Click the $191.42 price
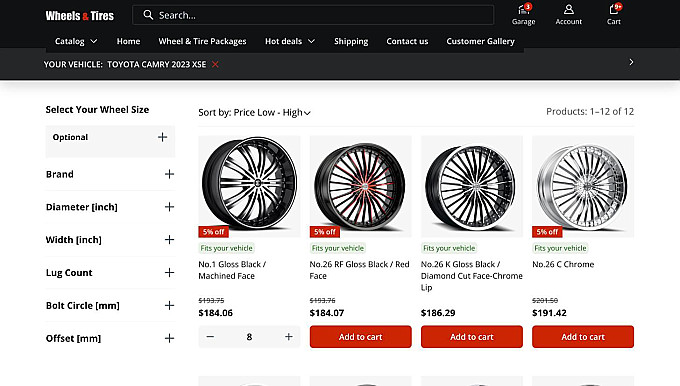The width and height of the screenshot is (680, 386). click(x=549, y=313)
